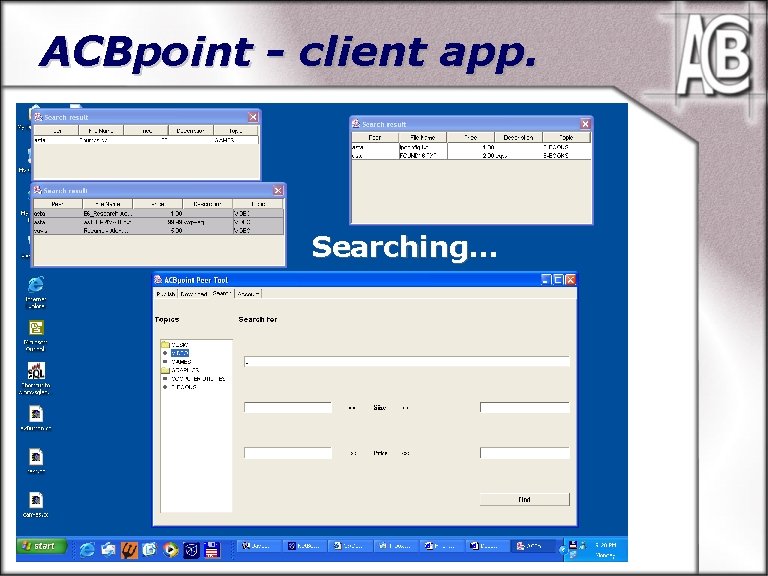Switch to the Publish tab in Peer Tool
768x576 pixels.
tap(166, 294)
